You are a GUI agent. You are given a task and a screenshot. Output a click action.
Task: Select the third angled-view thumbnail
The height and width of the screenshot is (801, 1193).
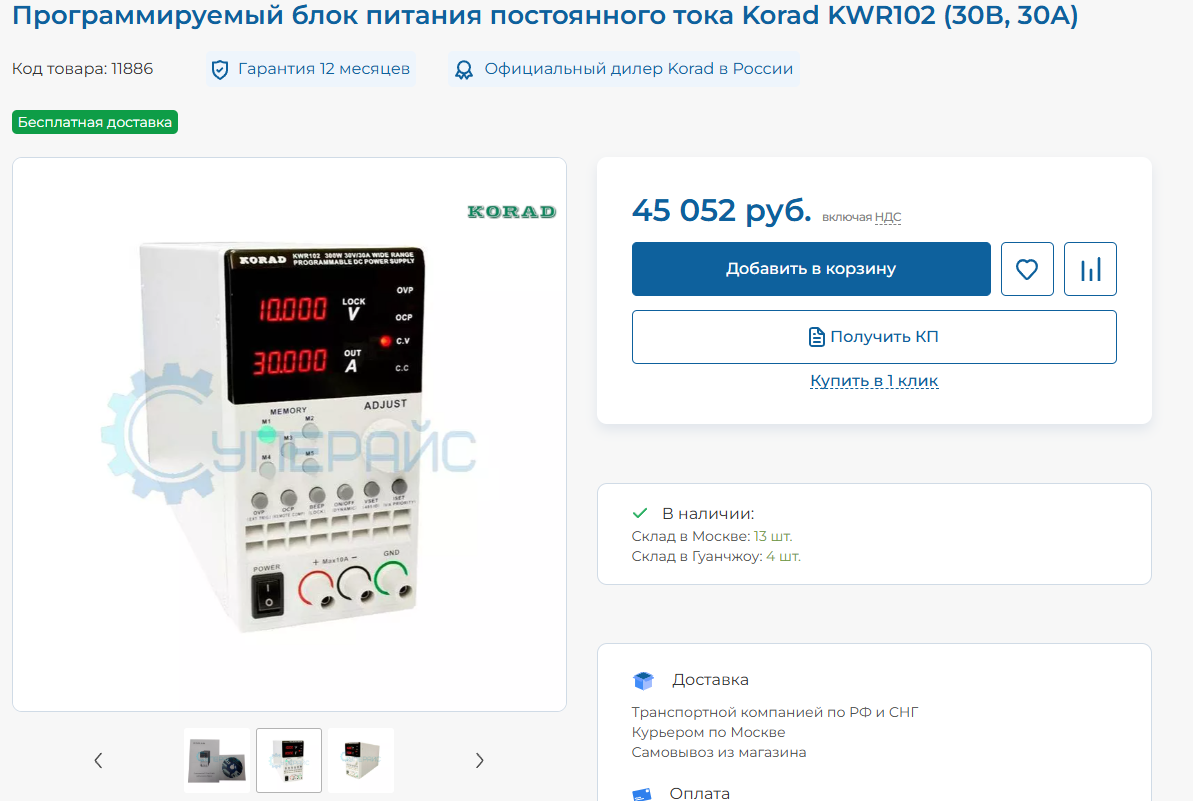[361, 760]
